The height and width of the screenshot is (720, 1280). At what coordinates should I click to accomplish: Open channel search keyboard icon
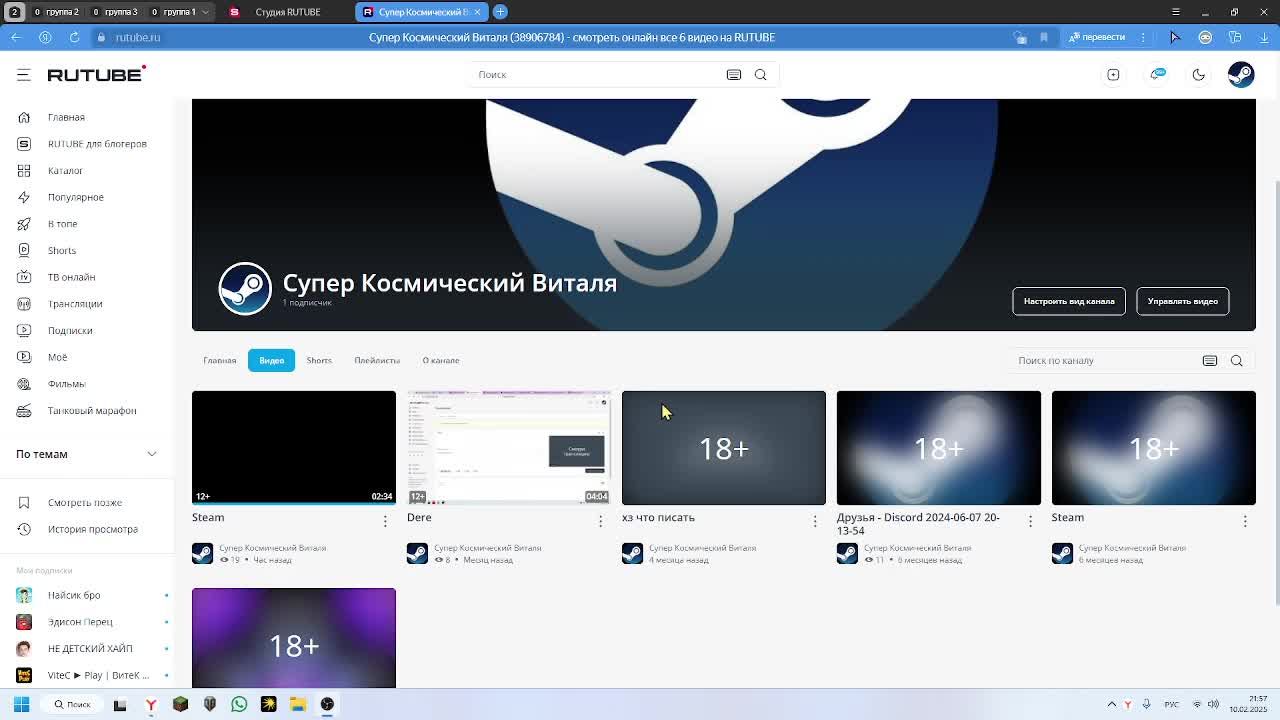pos(1210,361)
